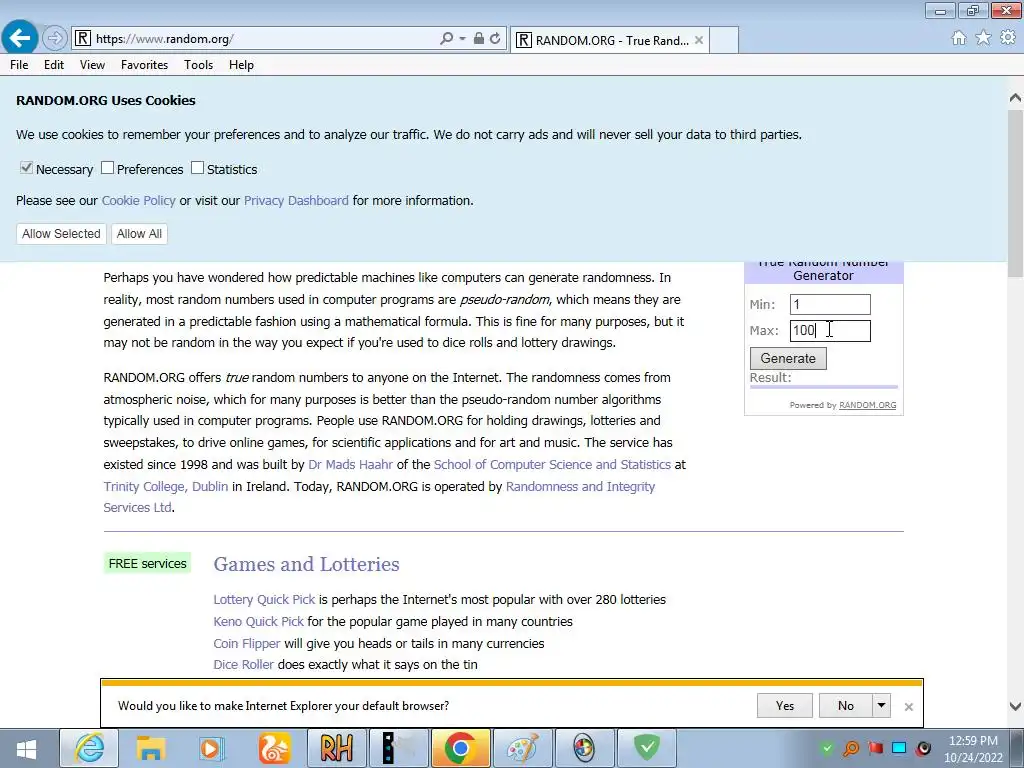Click the Home icon in the IE toolbar
The width and height of the screenshot is (1024, 768).
(959, 38)
